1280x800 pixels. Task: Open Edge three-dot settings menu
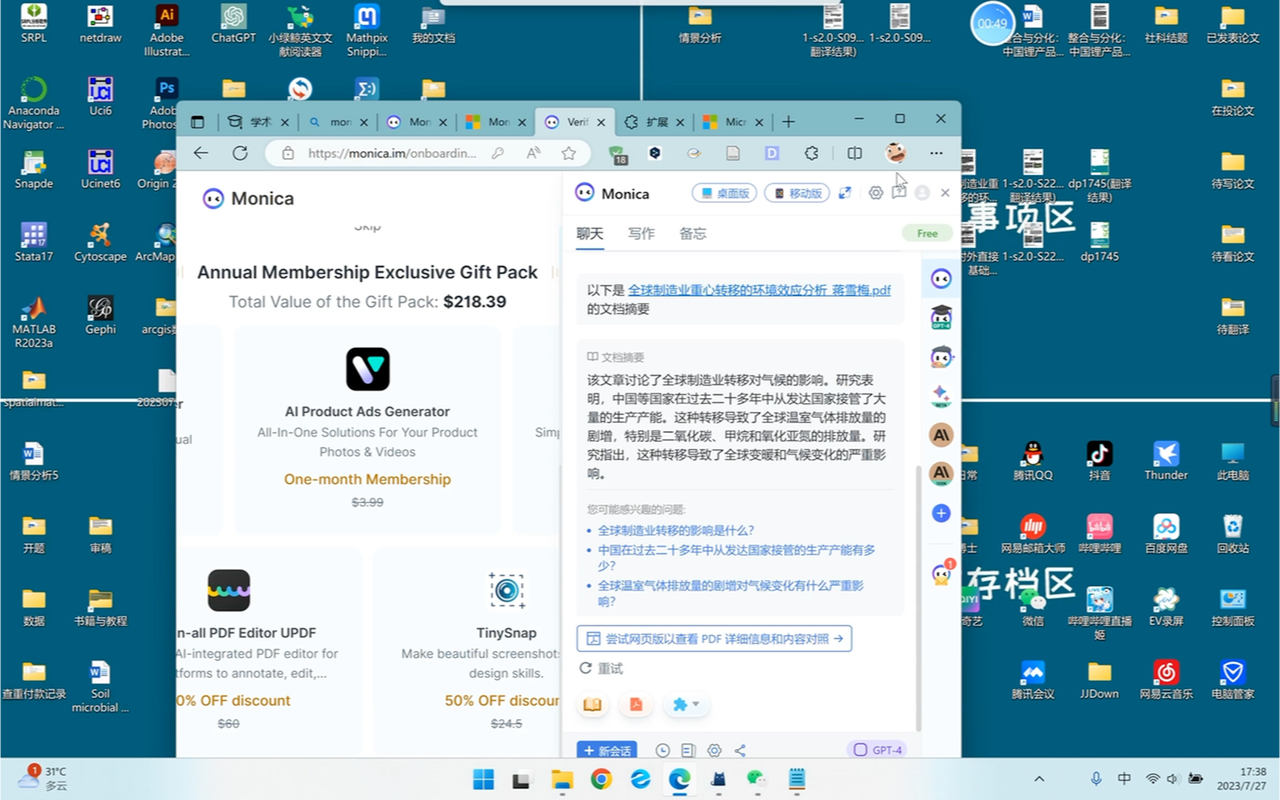click(936, 153)
